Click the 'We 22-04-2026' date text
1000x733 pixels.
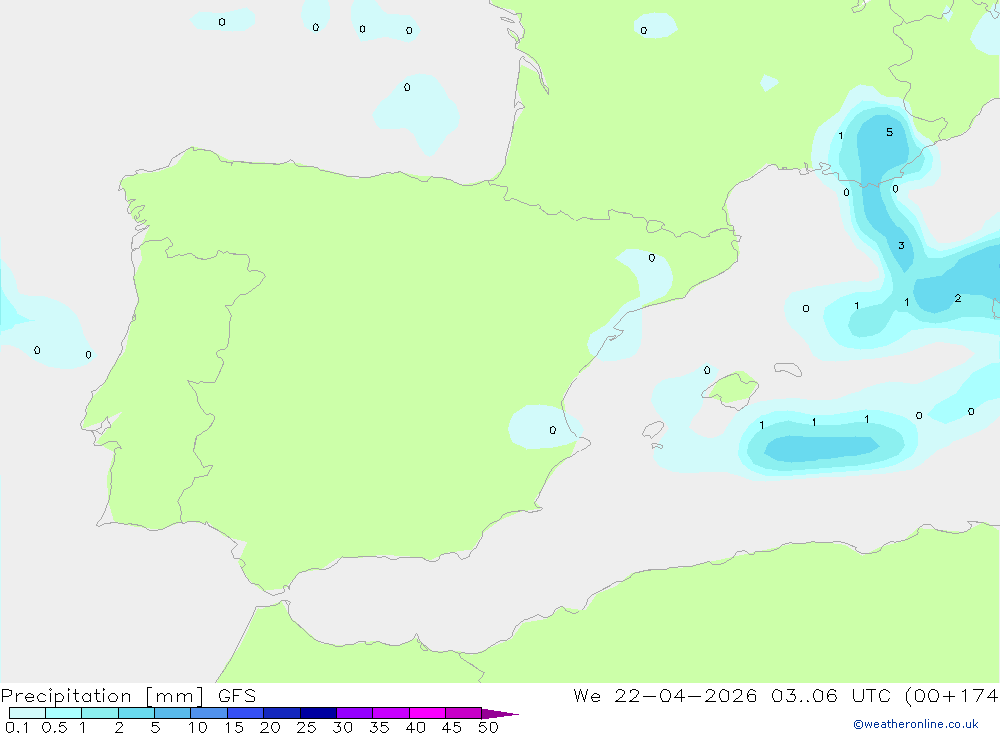point(665,696)
